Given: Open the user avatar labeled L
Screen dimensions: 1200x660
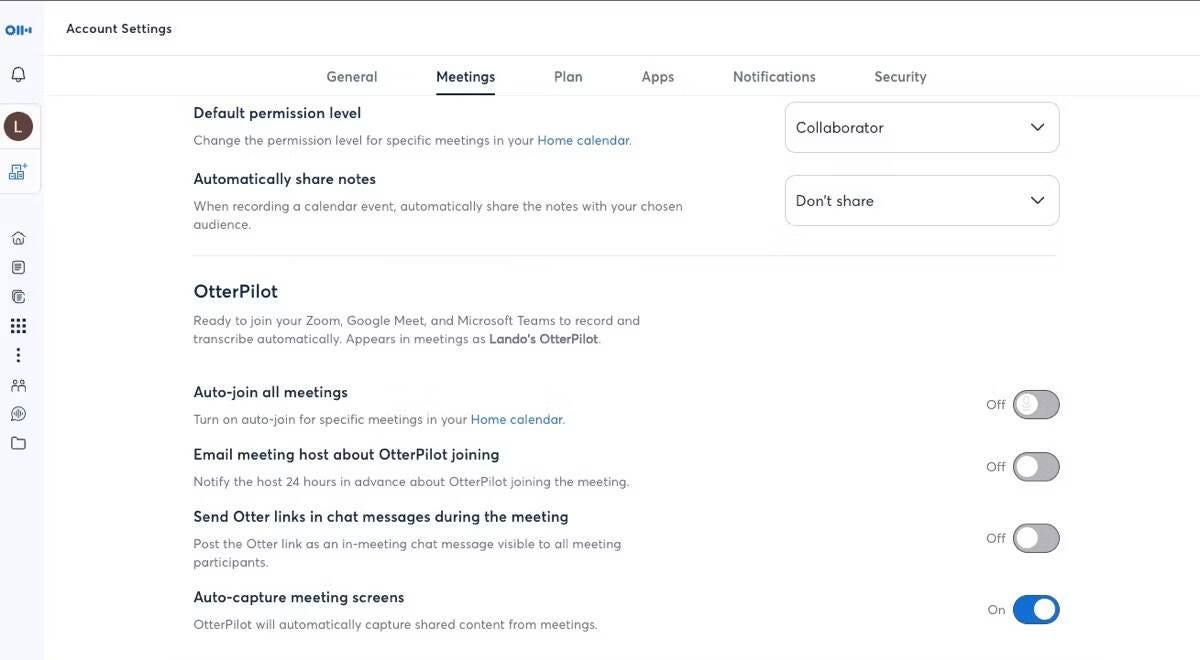Looking at the screenshot, I should 18,126.
